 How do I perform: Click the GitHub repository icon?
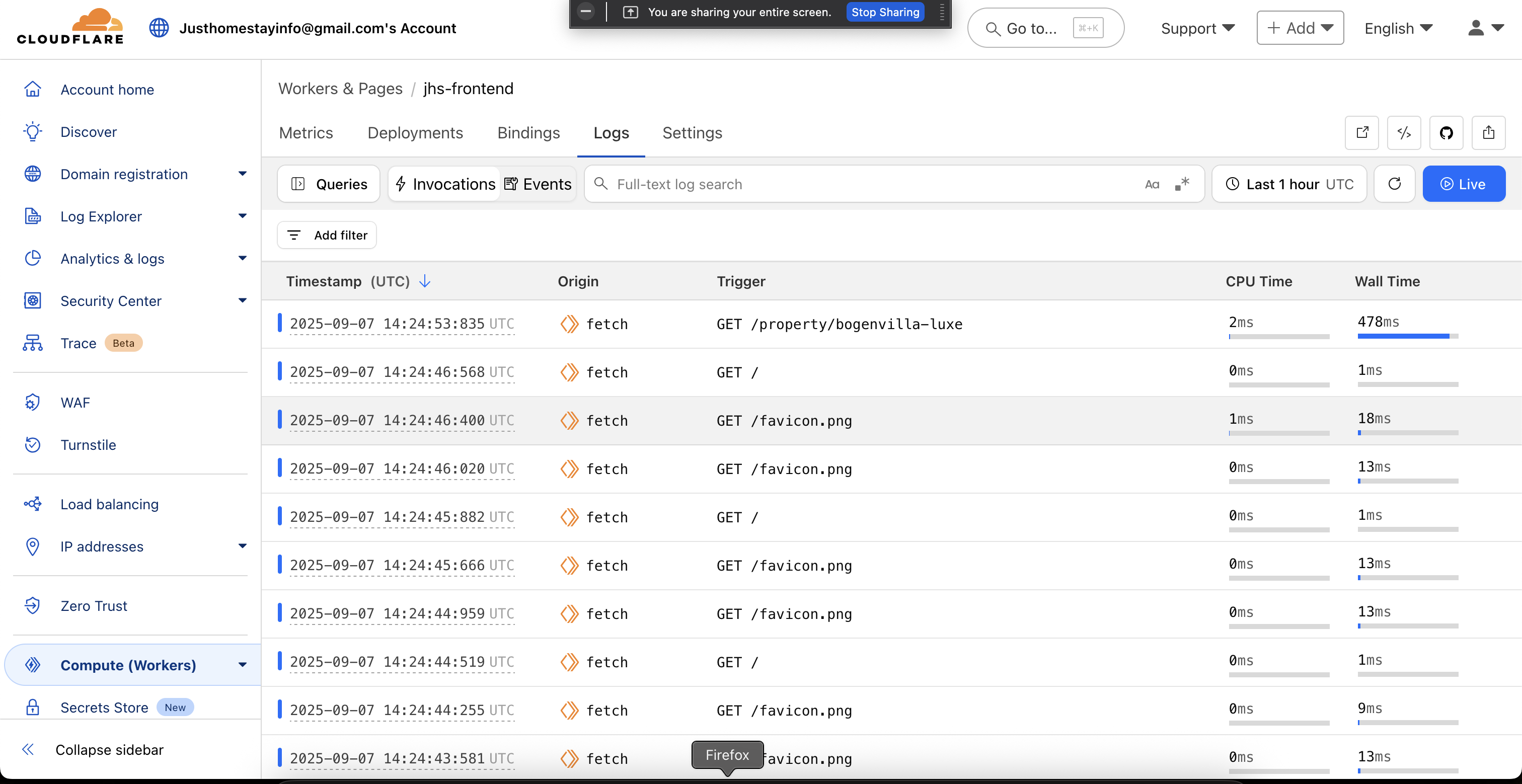[x=1446, y=133]
